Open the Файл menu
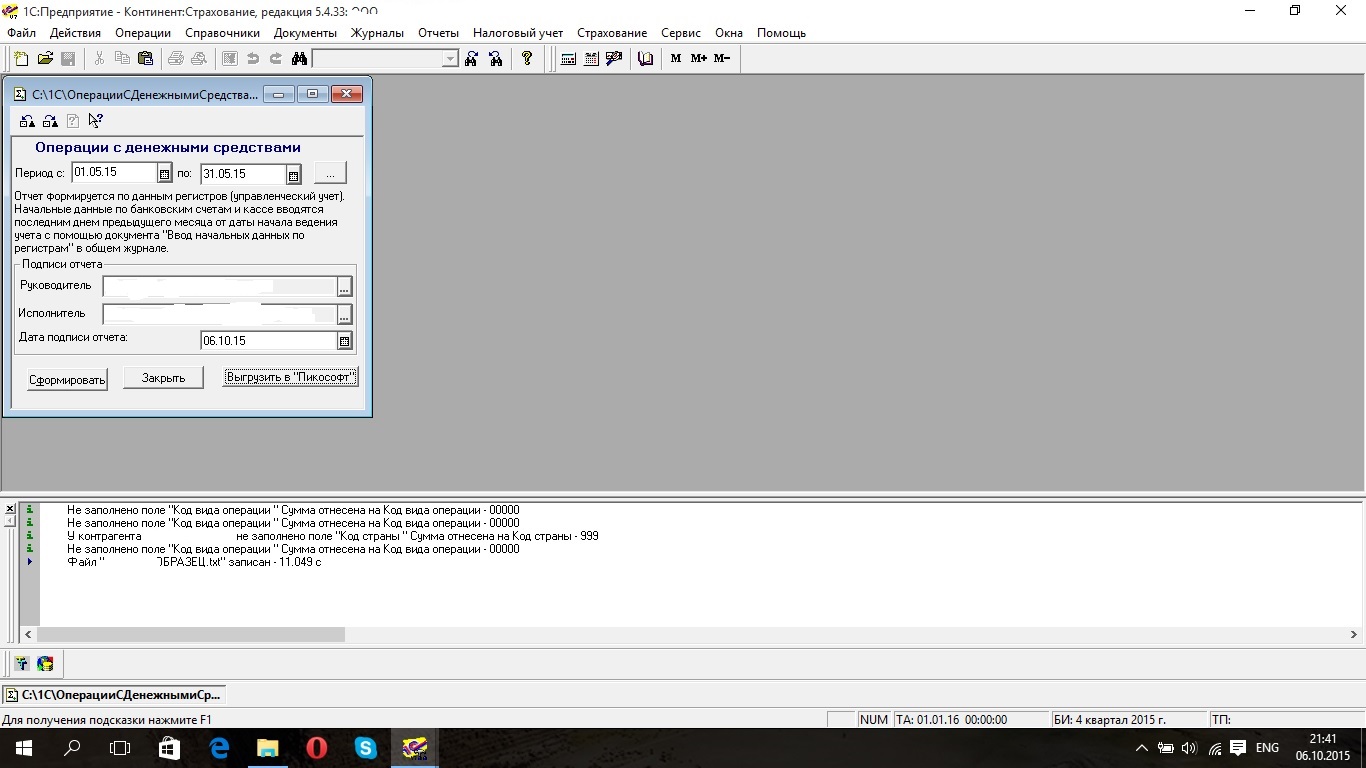This screenshot has width=1366, height=768. point(21,33)
